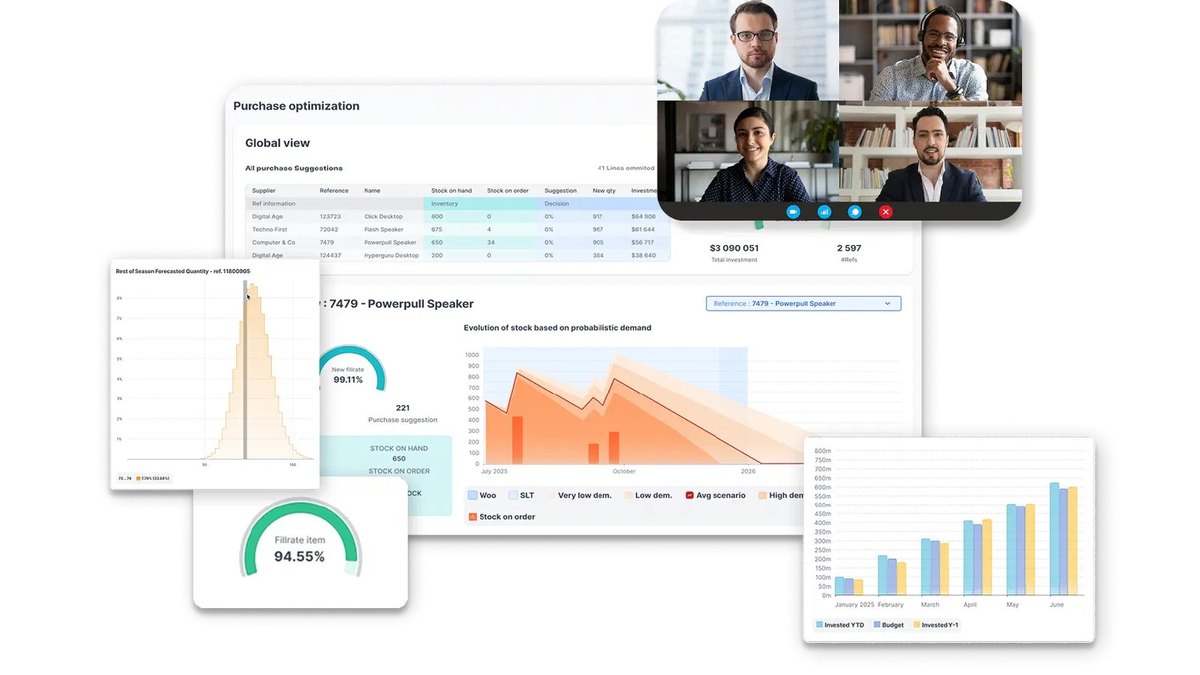Click the blue camera icon in the video call
The image size is (1200, 675).
[x=793, y=212]
